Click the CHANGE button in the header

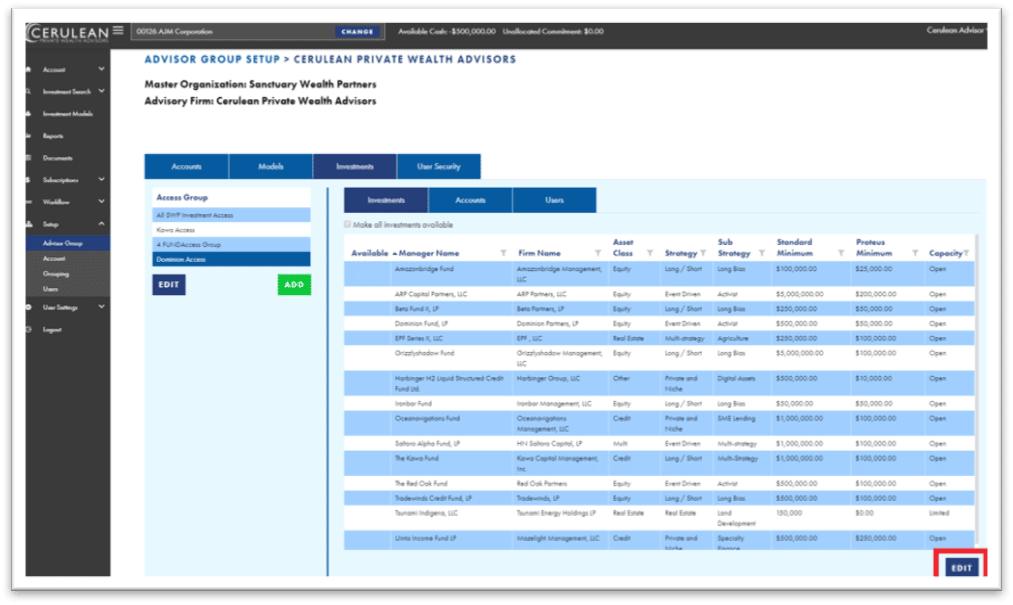click(x=357, y=31)
